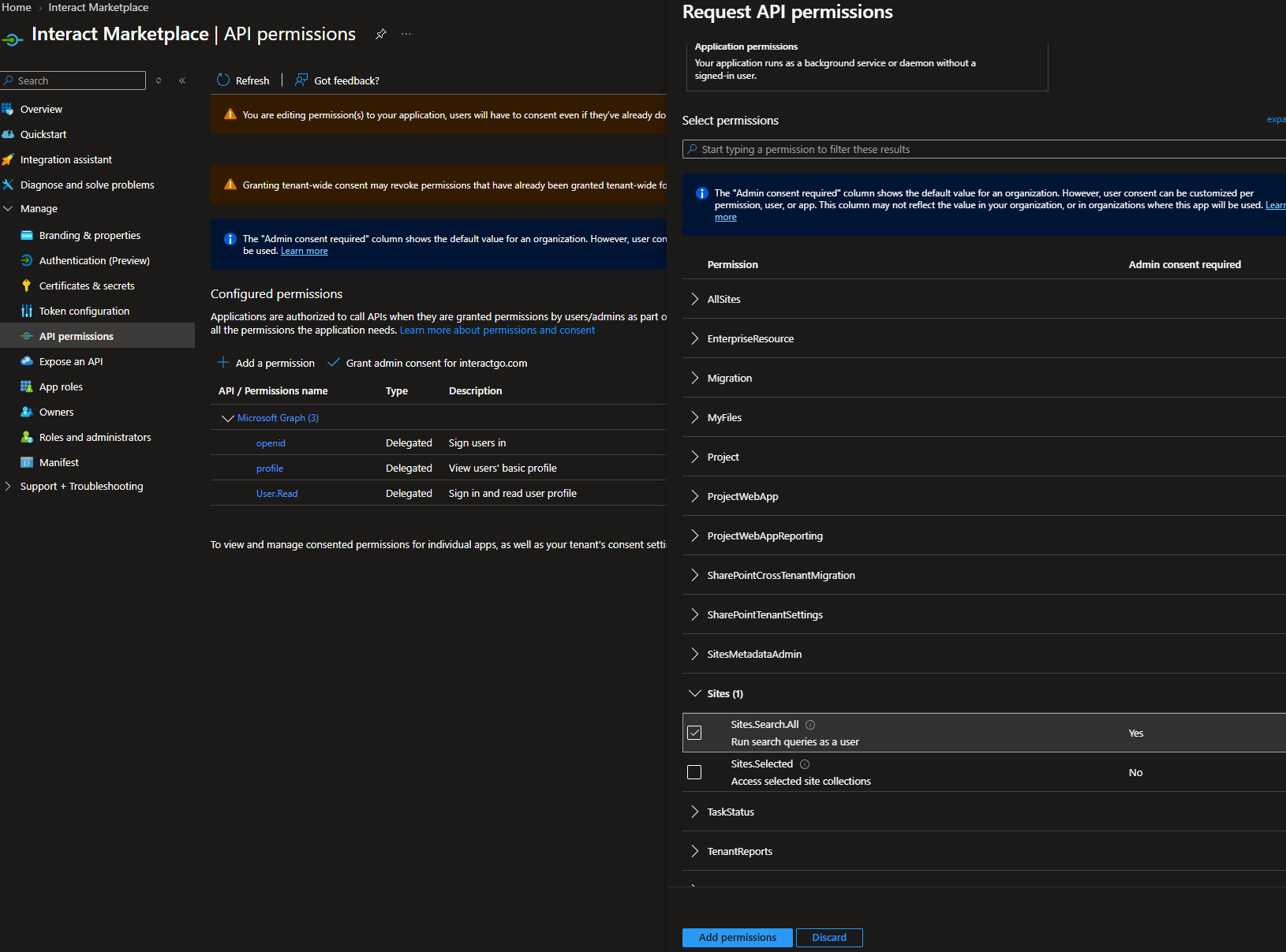Expand the SharePointTenantSettings group

pyautogui.click(x=694, y=614)
